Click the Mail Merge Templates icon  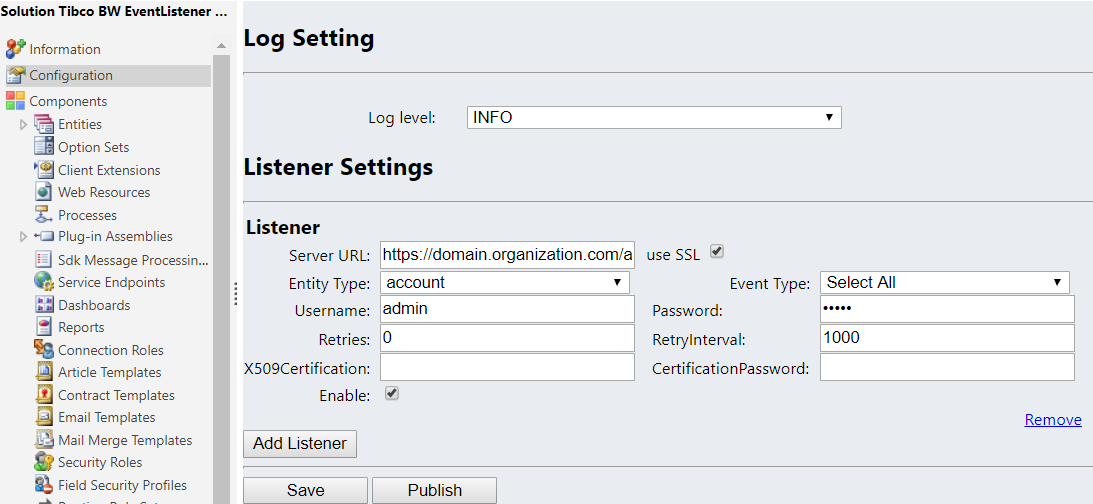tap(44, 440)
